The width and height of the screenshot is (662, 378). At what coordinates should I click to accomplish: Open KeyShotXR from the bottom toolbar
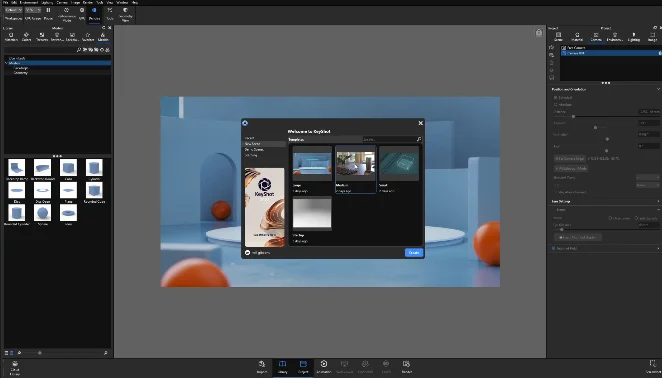365,367
